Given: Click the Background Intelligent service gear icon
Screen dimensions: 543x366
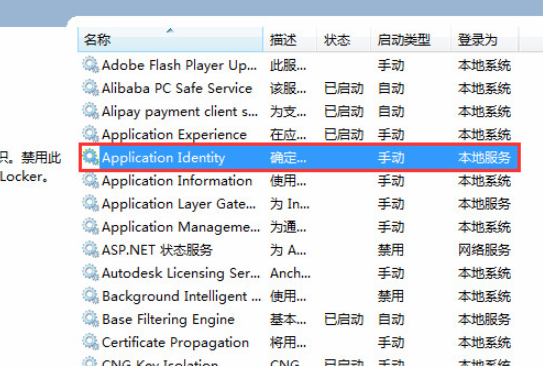Looking at the screenshot, I should [x=90, y=296].
